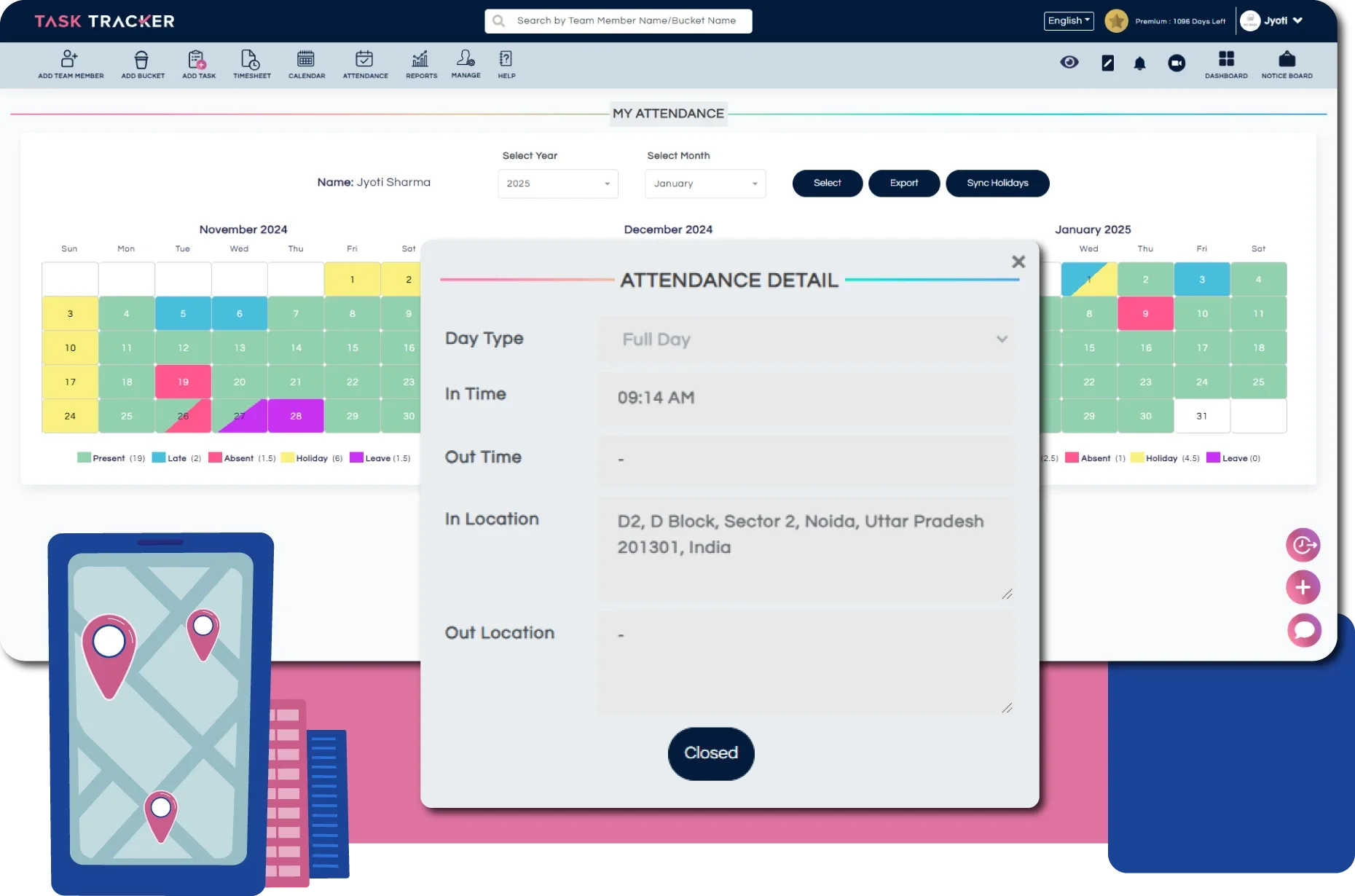Start video meeting via camera icon
Viewport: 1355px width, 896px height.
point(1176,64)
